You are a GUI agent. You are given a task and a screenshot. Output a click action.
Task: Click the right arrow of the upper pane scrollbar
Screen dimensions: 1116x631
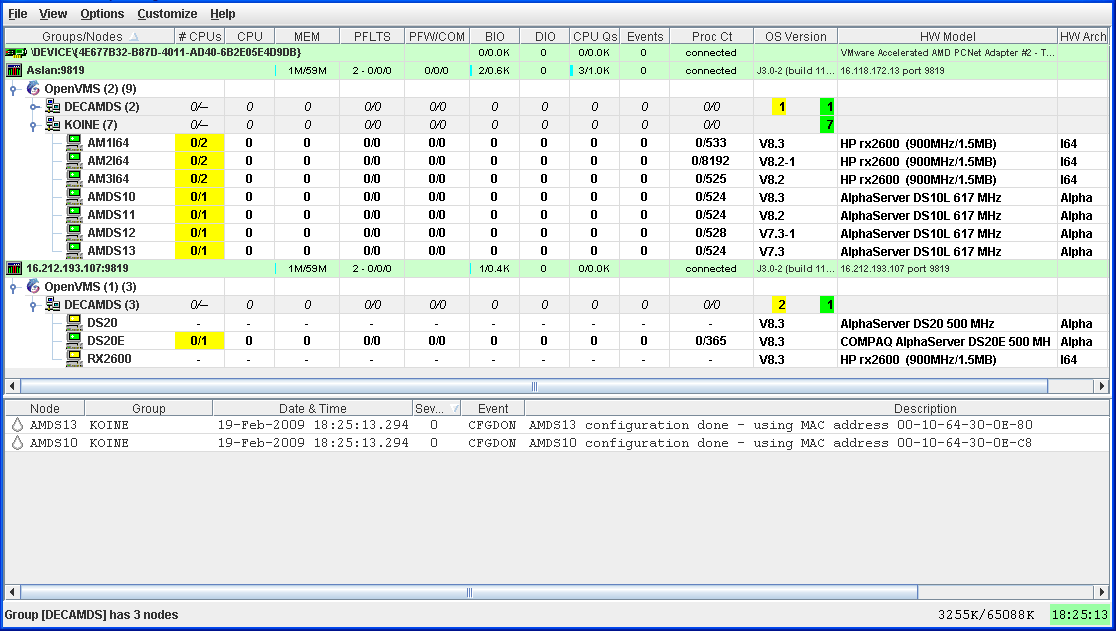1102,386
